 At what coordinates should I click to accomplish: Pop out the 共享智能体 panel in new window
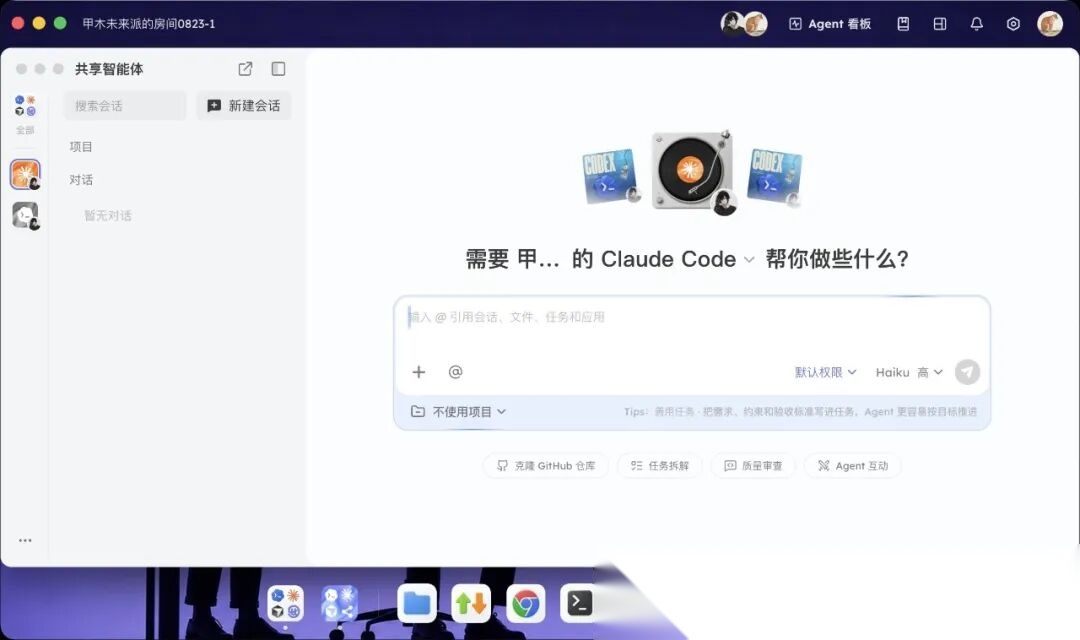245,69
